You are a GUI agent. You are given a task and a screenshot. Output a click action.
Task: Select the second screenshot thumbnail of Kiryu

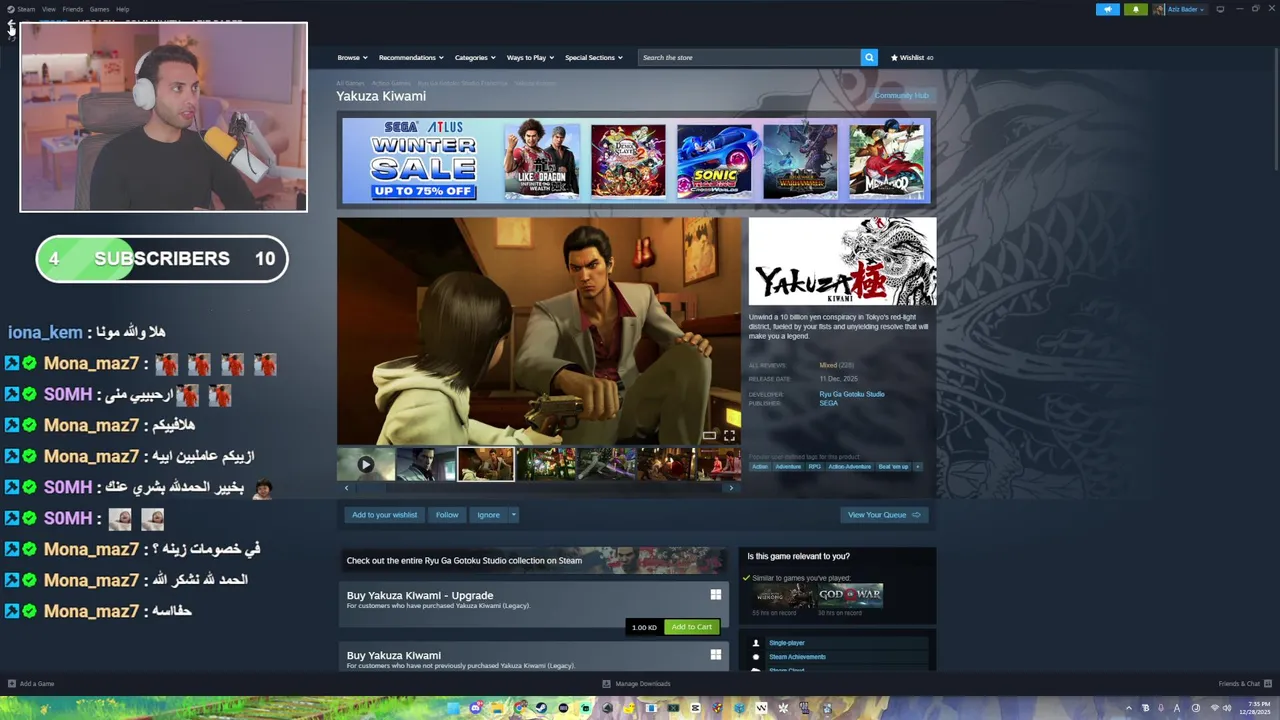point(425,464)
